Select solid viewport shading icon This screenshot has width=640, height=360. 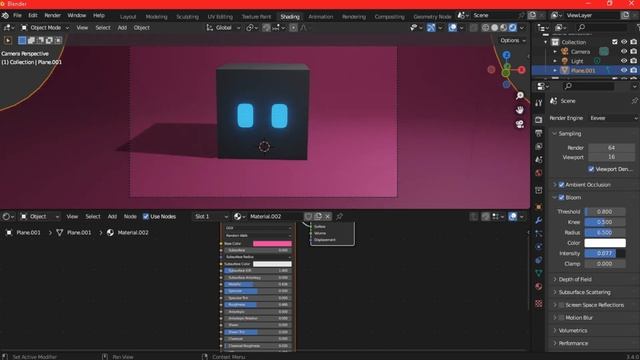click(x=494, y=28)
